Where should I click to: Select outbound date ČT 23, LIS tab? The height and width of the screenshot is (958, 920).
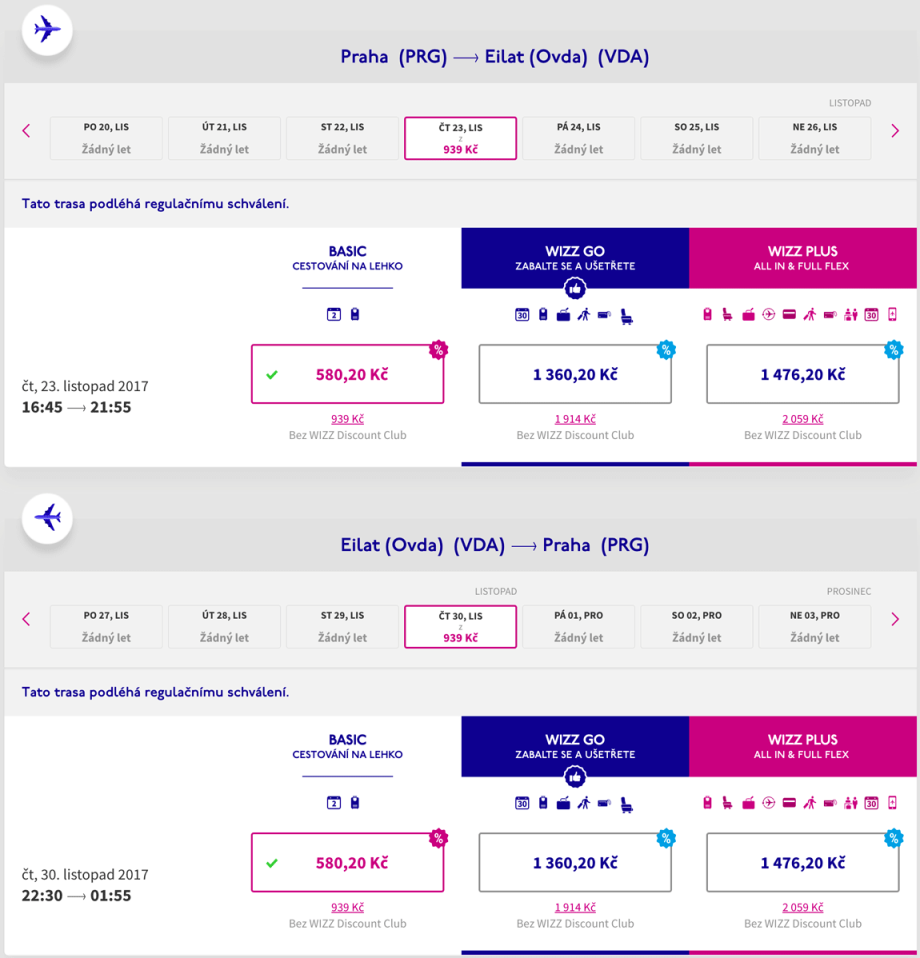(460, 138)
